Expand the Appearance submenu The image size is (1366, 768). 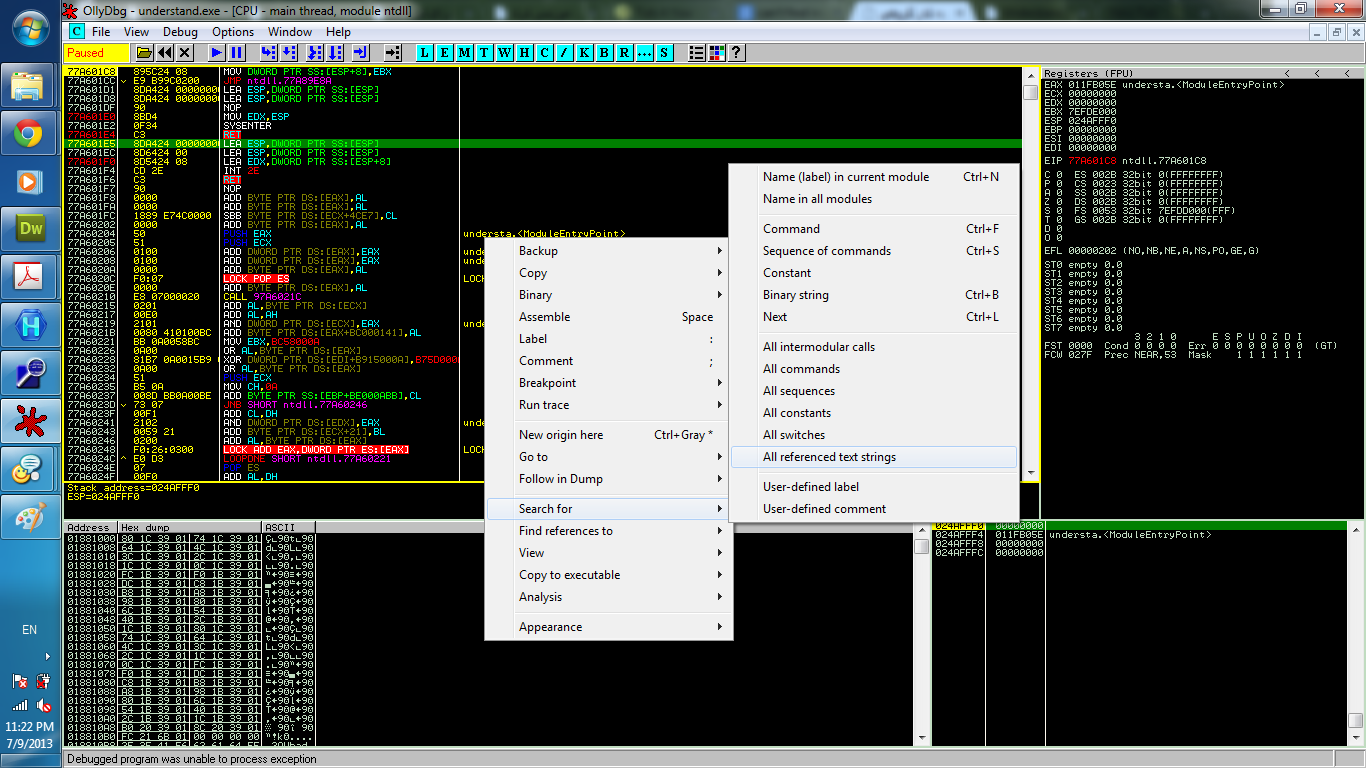pos(609,627)
